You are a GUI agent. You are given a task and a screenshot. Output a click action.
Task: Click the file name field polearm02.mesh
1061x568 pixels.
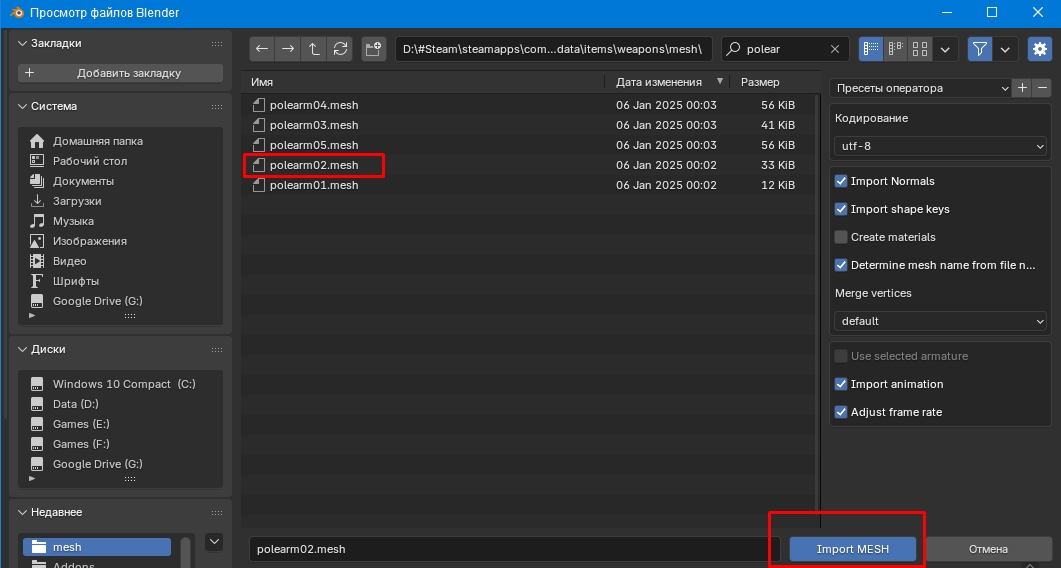(x=514, y=549)
